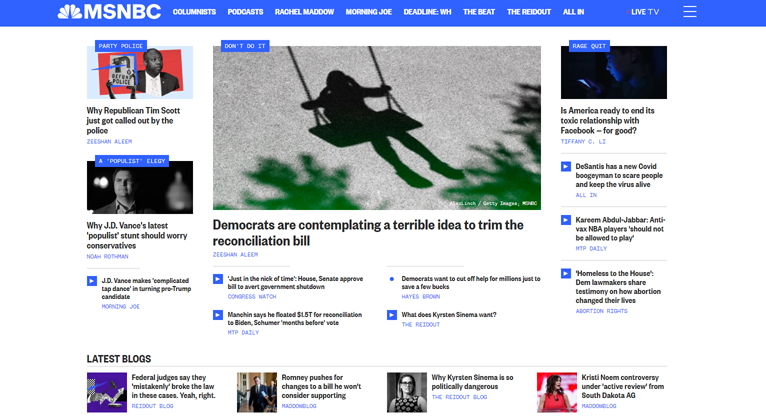Go to Morning Joe section
Viewport: 766px width, 419px height.
pos(369,12)
